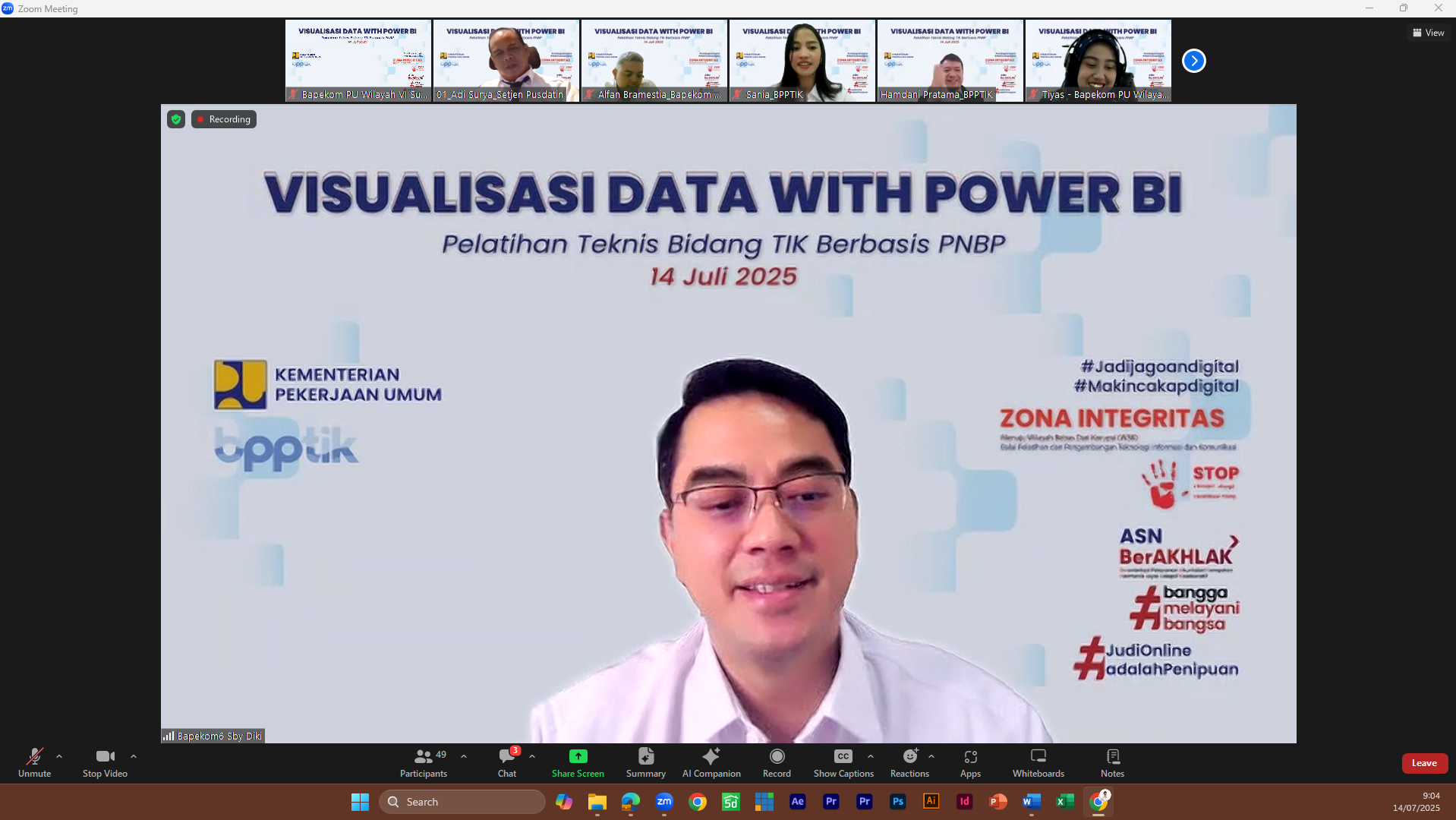Click the Bapekom6 Sby Diki name label
This screenshot has height=820, width=1456.
coord(213,736)
